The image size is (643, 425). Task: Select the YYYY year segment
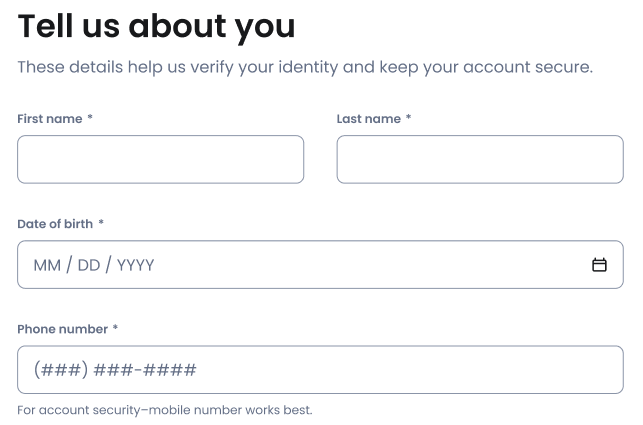(x=135, y=265)
